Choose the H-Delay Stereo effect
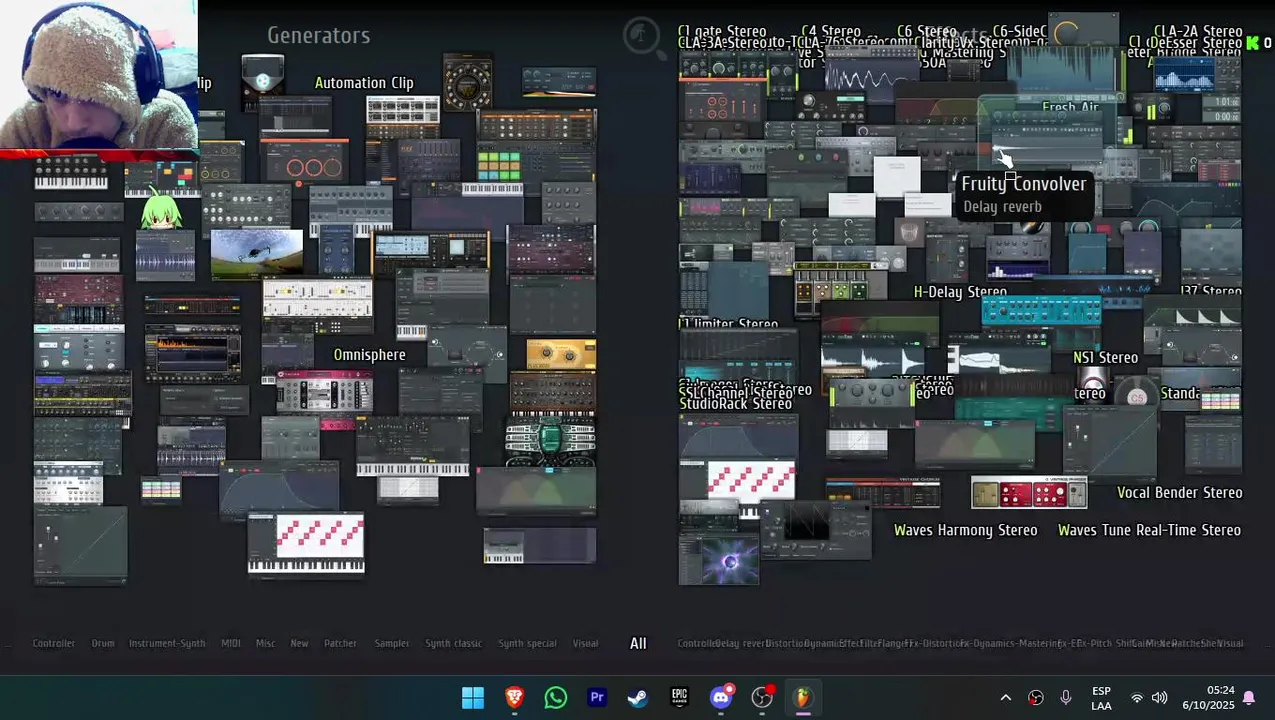 click(960, 292)
